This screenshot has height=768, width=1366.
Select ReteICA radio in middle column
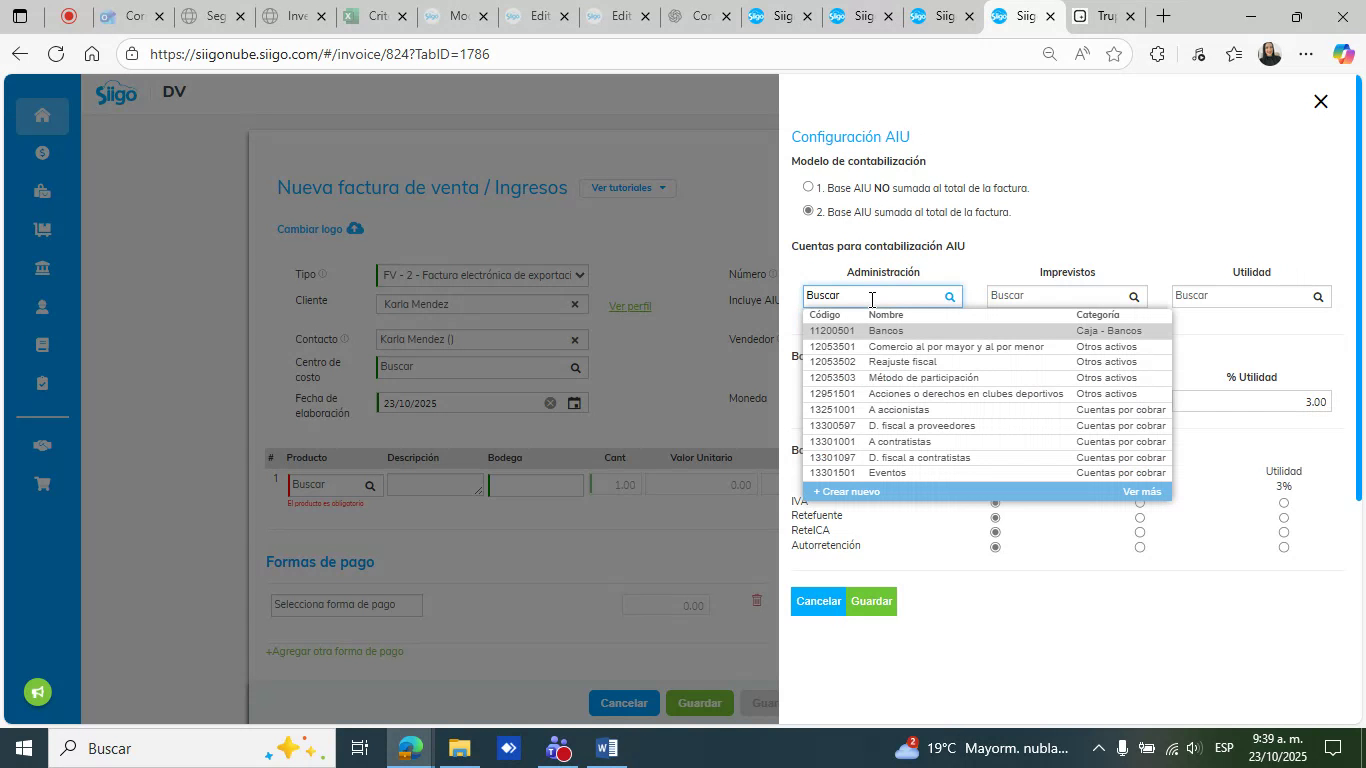click(x=1140, y=532)
